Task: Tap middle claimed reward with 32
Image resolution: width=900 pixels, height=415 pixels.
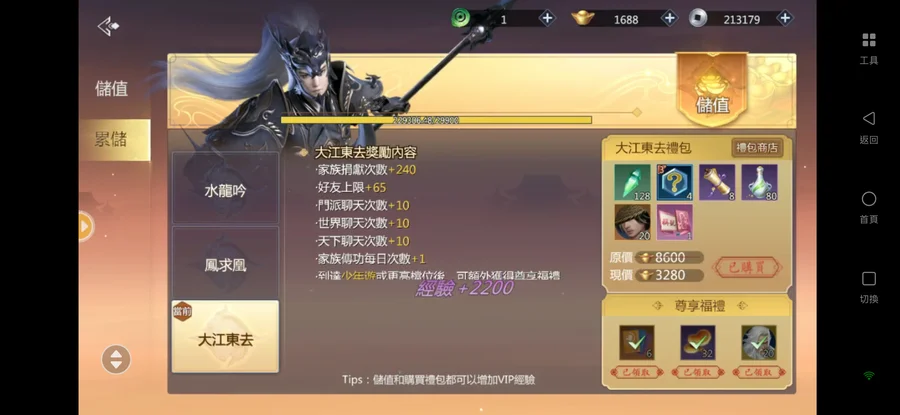Action: [698, 343]
